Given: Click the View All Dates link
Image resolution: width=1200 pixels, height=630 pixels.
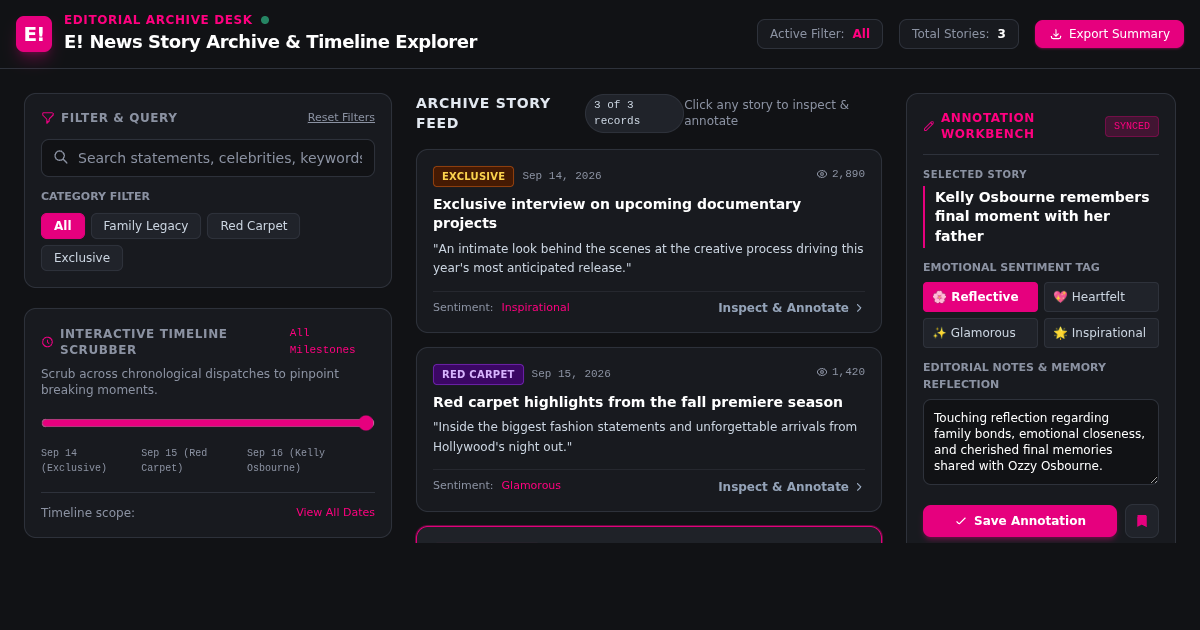Looking at the screenshot, I should (335, 512).
